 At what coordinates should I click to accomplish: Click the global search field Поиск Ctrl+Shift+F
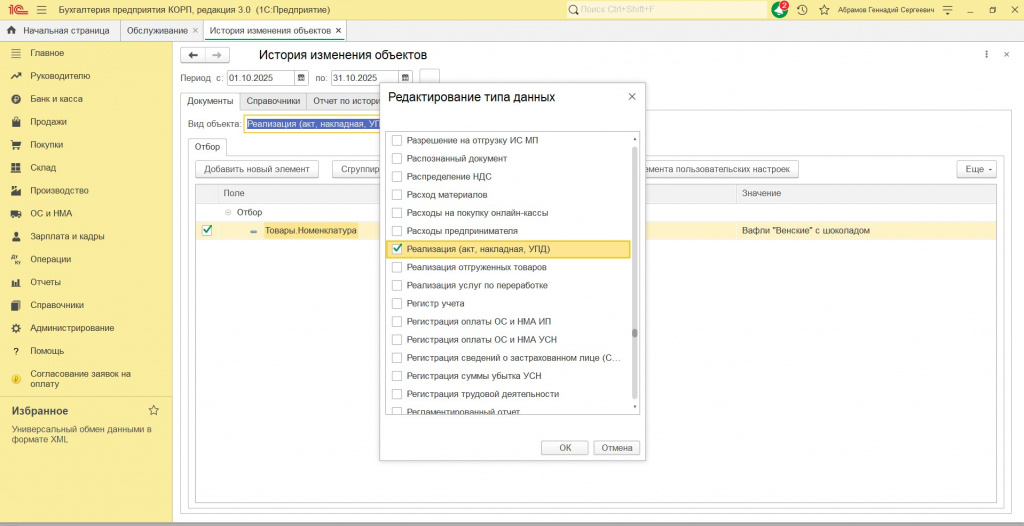coord(666,10)
